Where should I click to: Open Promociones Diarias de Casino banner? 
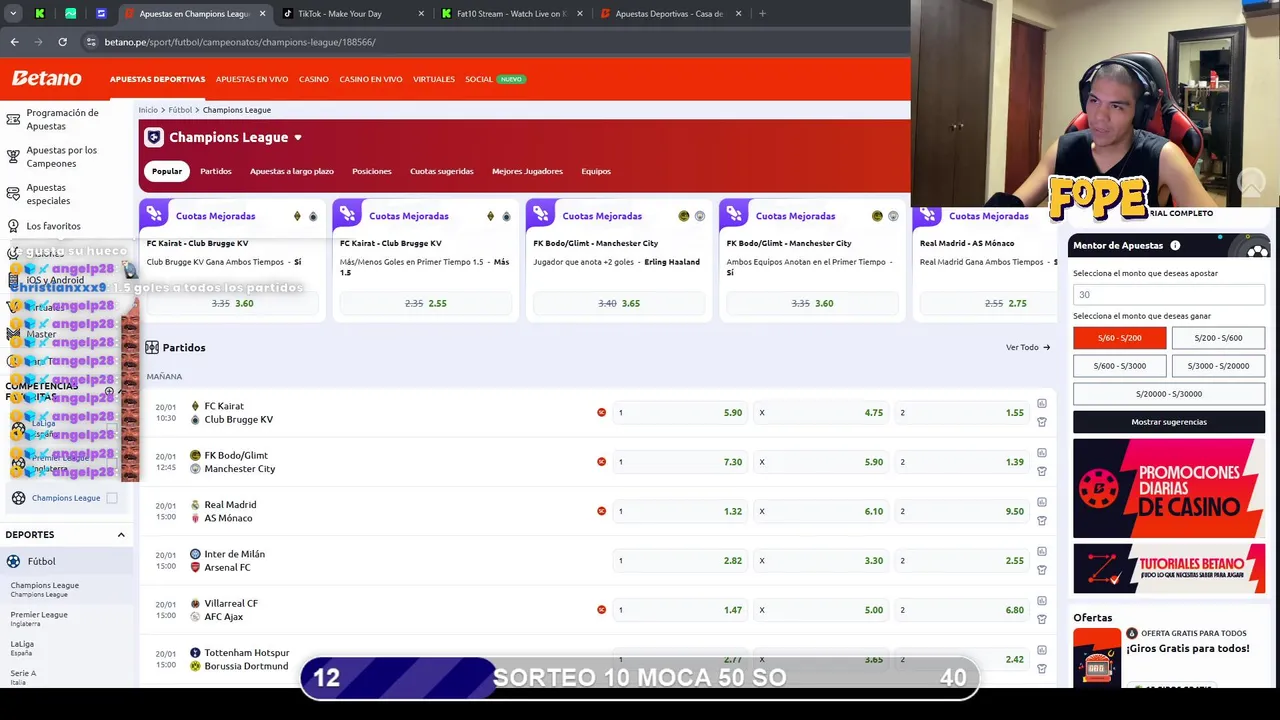point(1169,488)
